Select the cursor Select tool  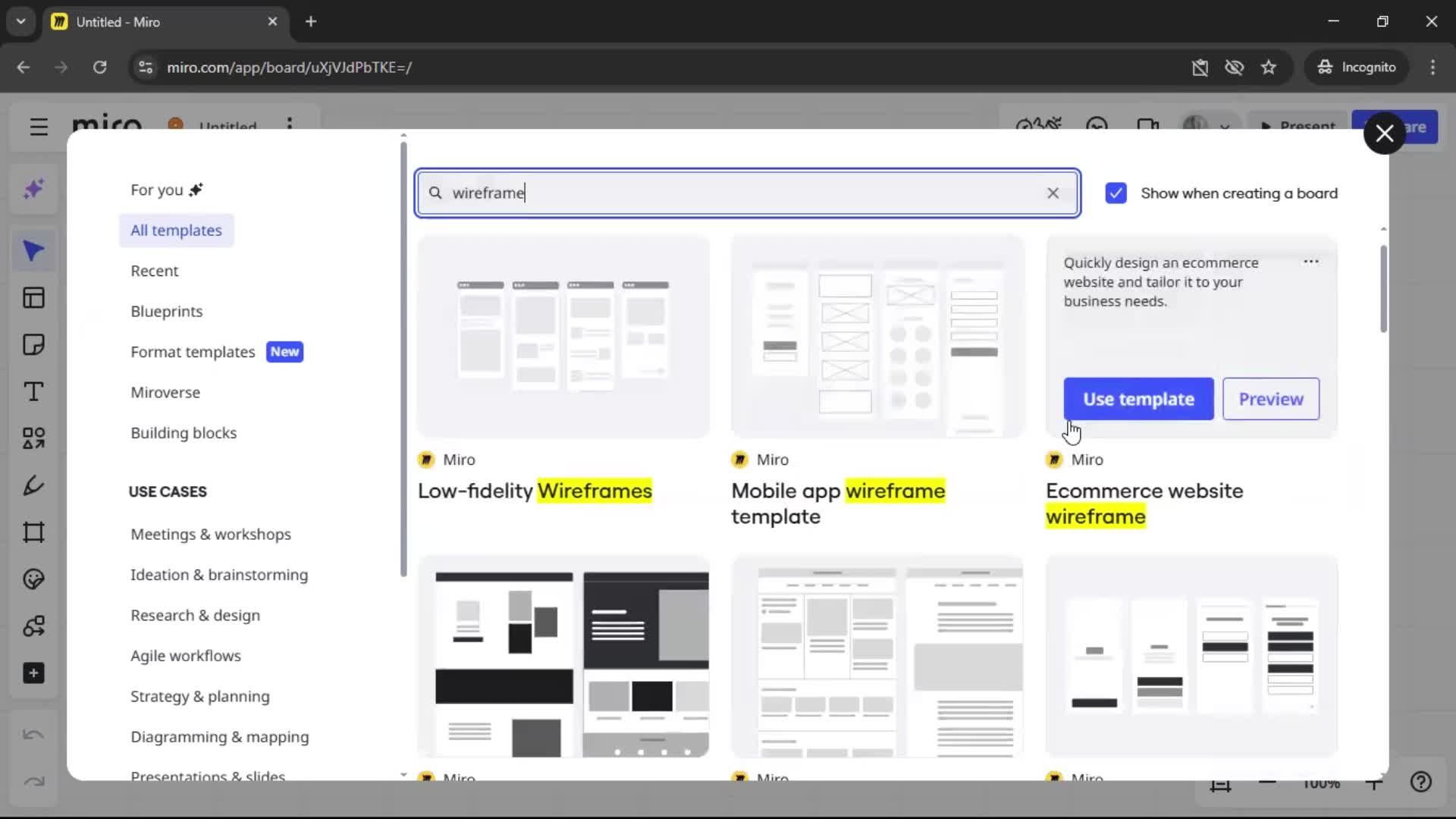(x=33, y=251)
